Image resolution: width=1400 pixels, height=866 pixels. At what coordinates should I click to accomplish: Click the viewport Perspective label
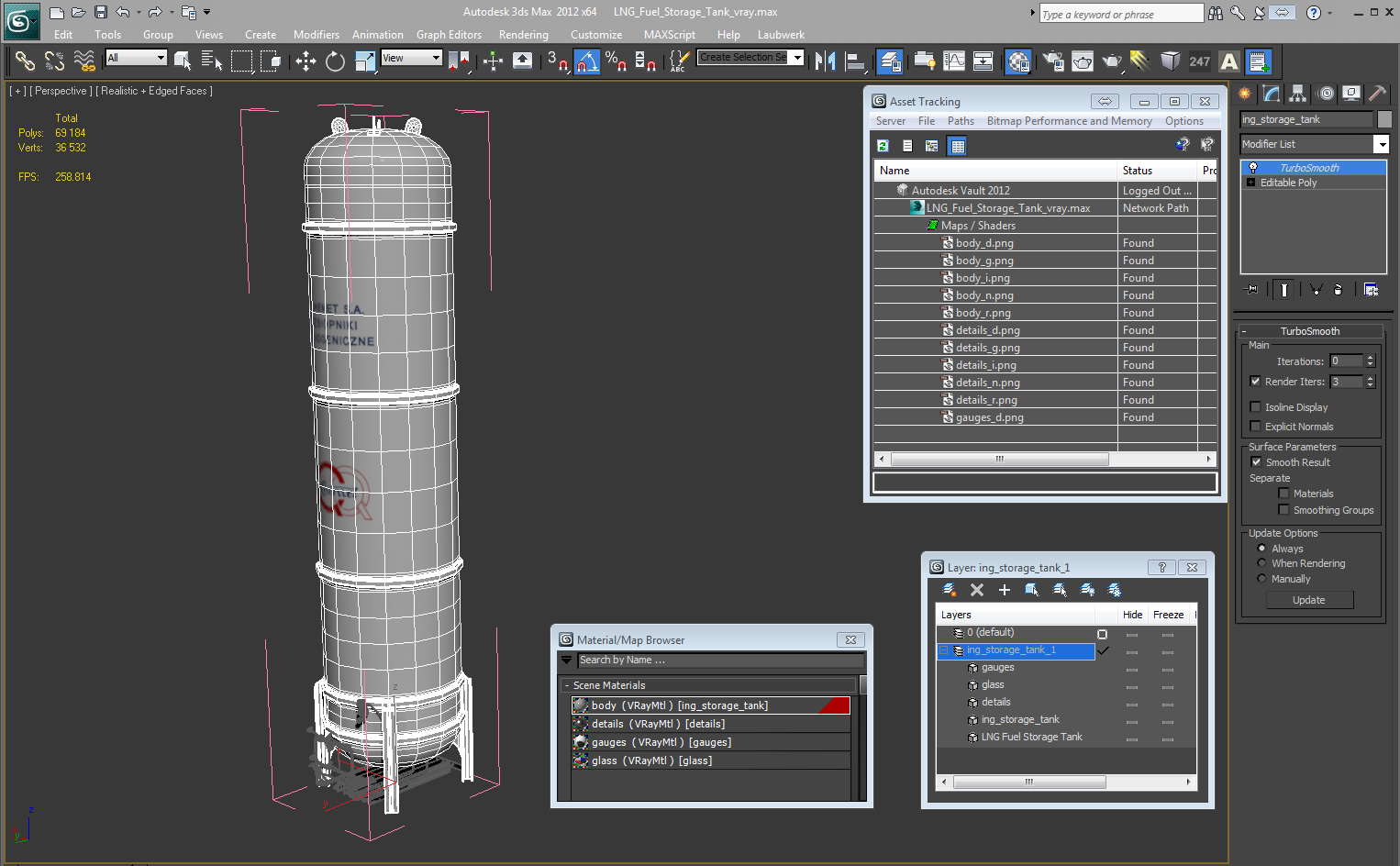pos(61,91)
